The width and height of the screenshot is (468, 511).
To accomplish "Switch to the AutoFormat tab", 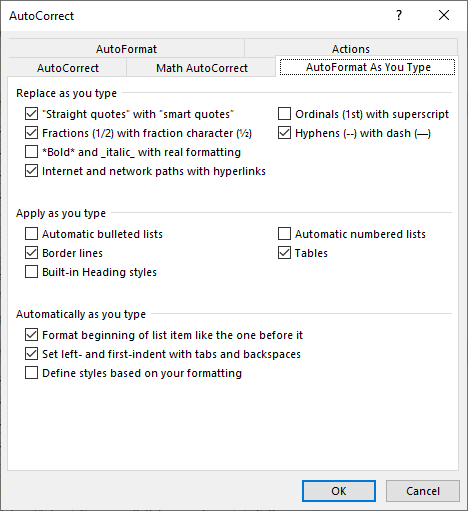I will pos(126,49).
